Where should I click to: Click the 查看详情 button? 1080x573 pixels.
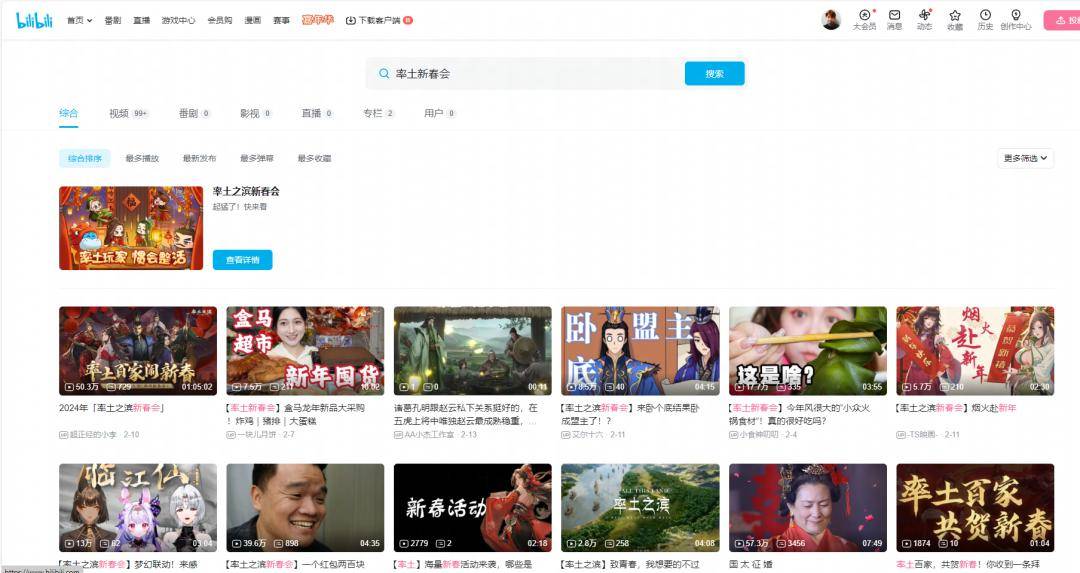point(242,260)
